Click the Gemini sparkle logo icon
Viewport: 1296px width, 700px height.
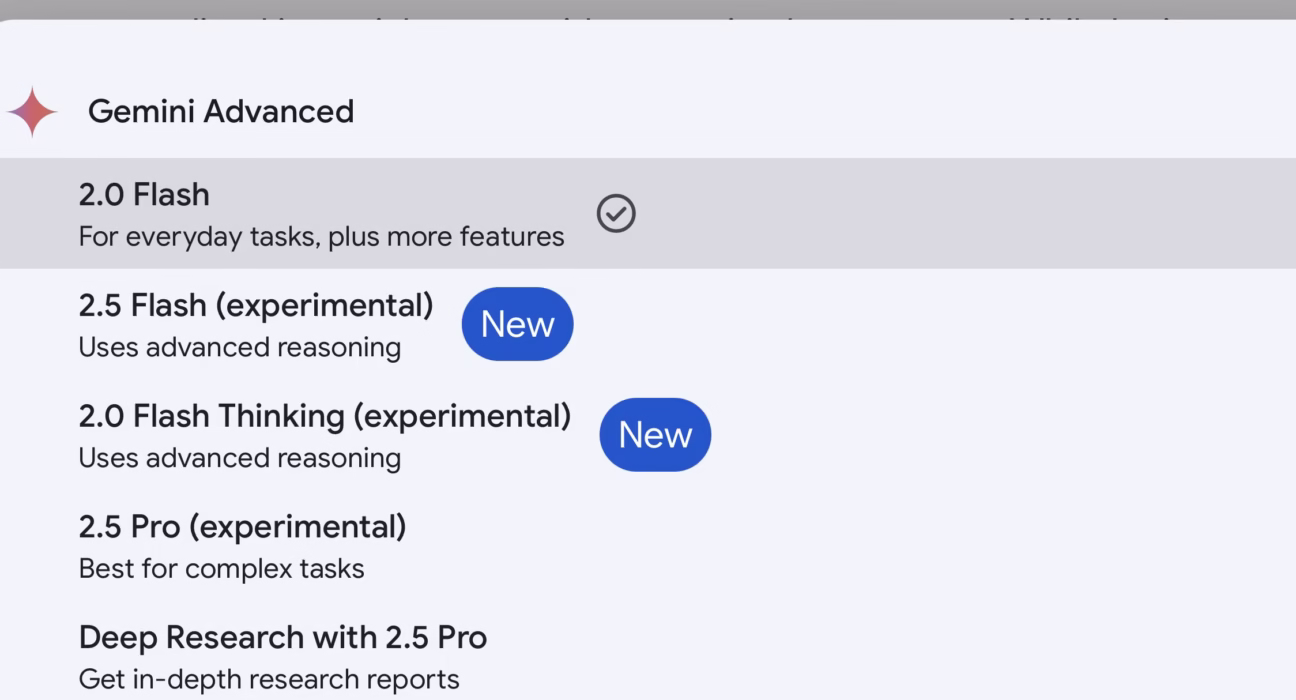pyautogui.click(x=33, y=111)
